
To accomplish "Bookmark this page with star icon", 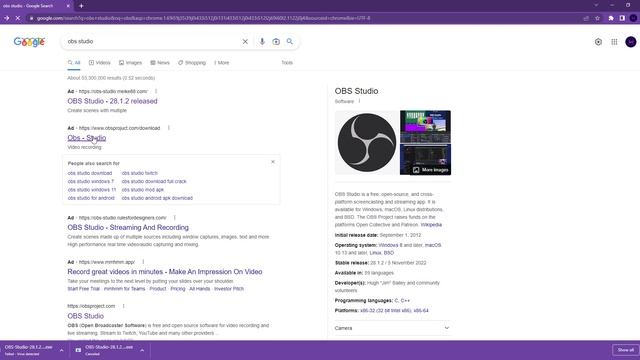I will click(x=598, y=18).
